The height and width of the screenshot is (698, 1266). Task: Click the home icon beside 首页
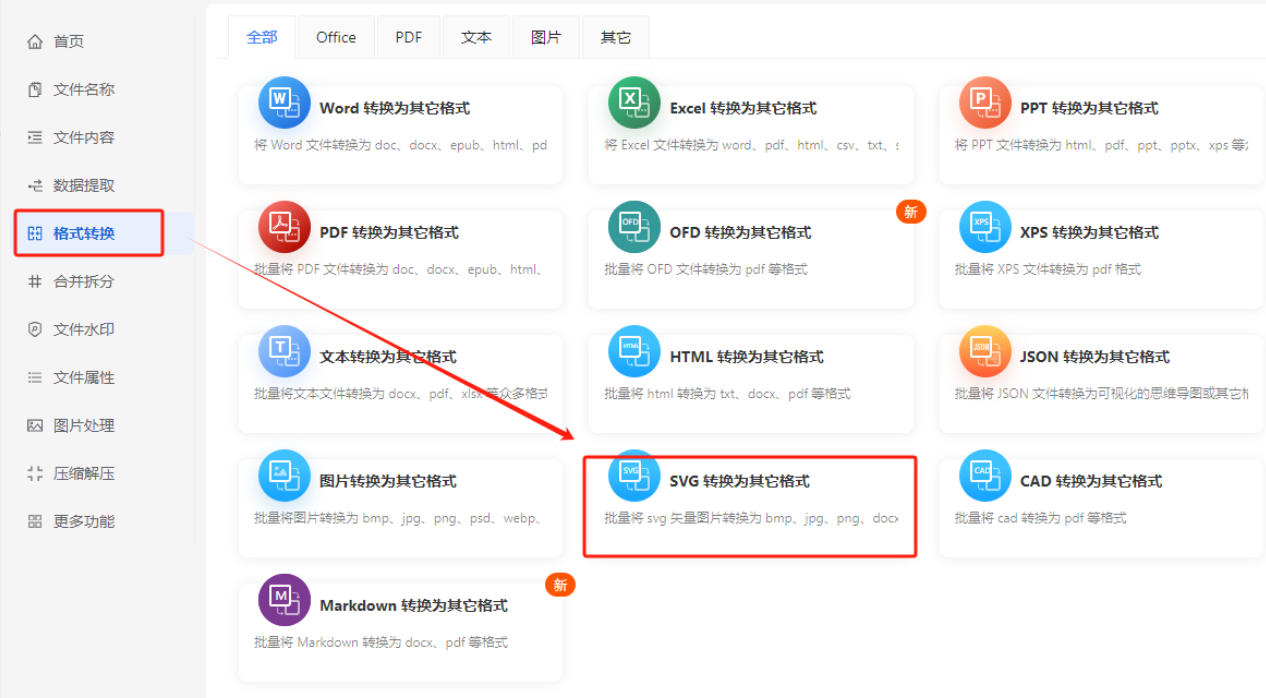click(x=35, y=42)
